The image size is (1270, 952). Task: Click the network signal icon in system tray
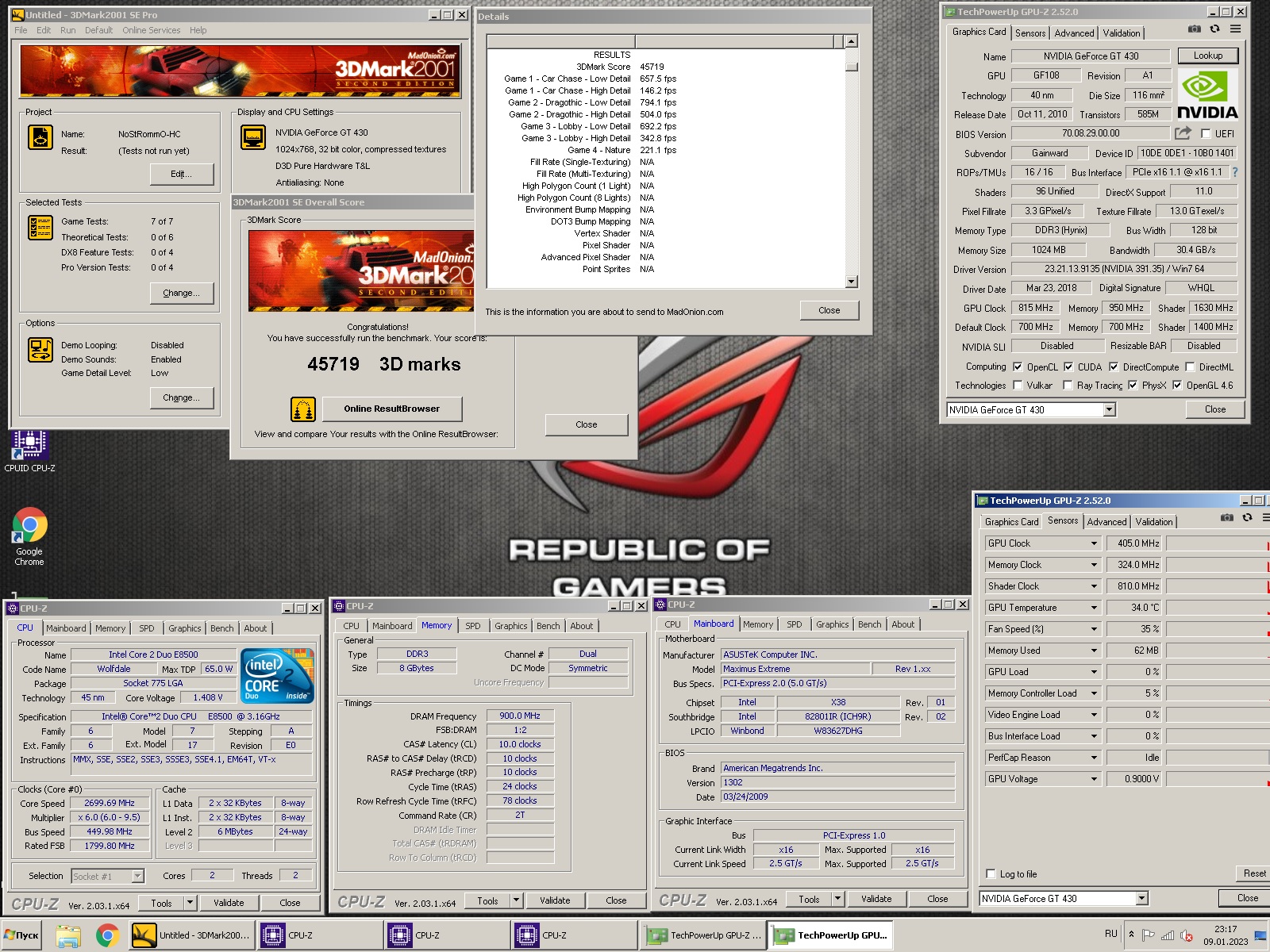coord(1167,935)
